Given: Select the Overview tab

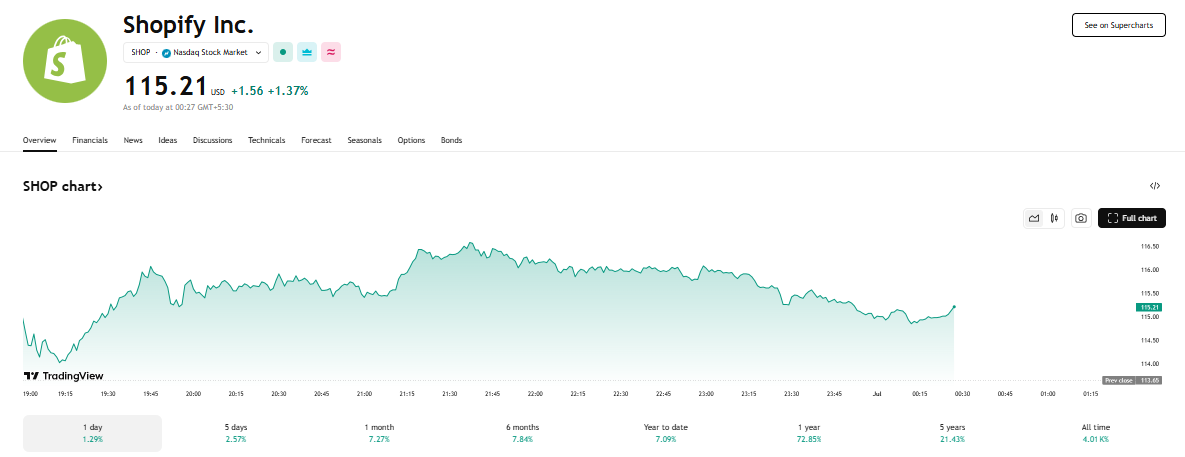Looking at the screenshot, I should (x=39, y=140).
